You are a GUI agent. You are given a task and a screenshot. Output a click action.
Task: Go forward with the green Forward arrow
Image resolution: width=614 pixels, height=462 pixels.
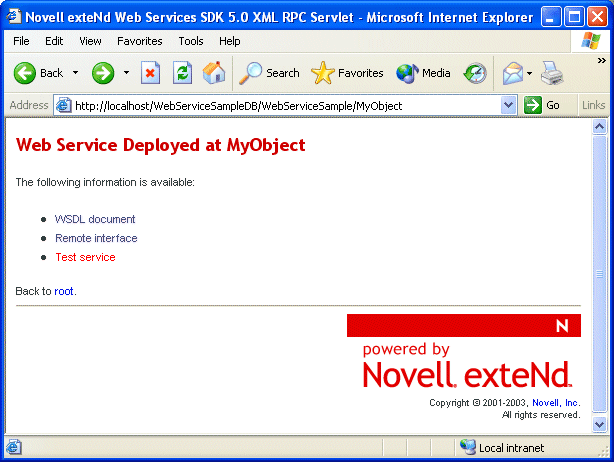click(x=103, y=73)
